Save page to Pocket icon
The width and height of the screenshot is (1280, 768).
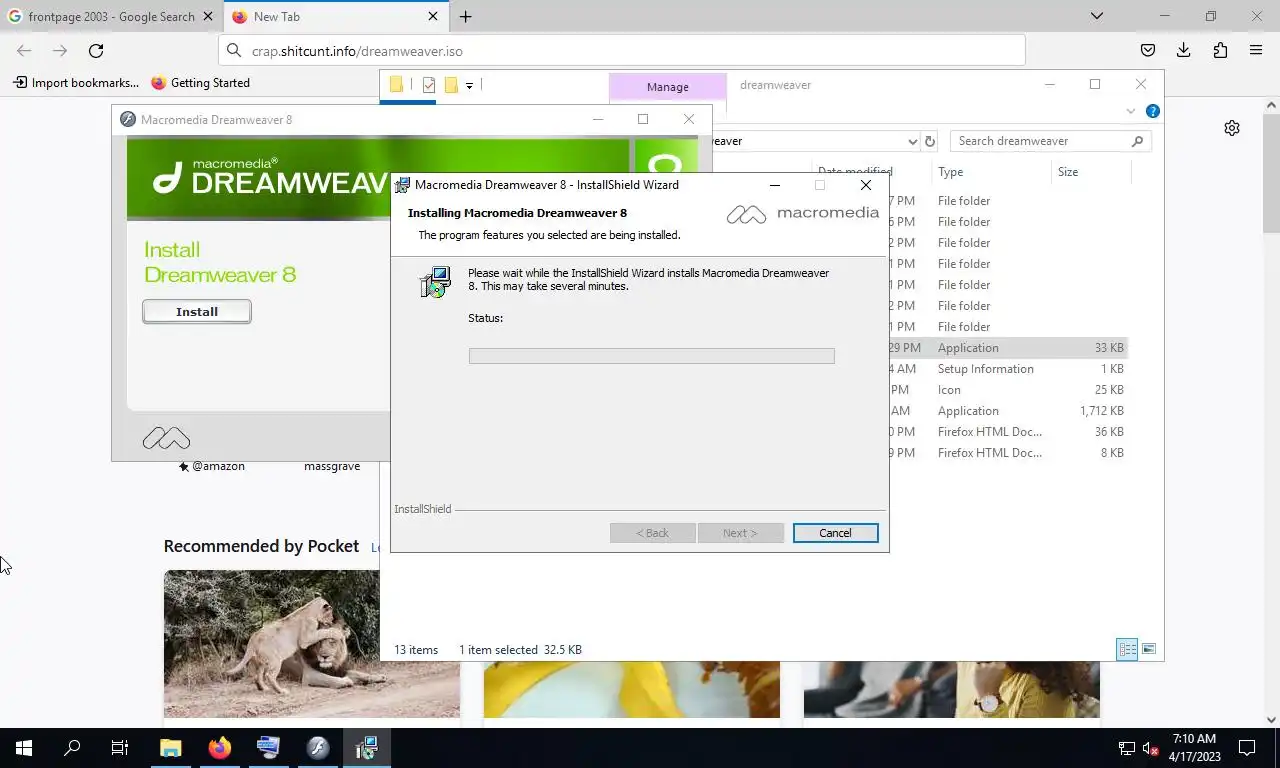tap(1148, 50)
